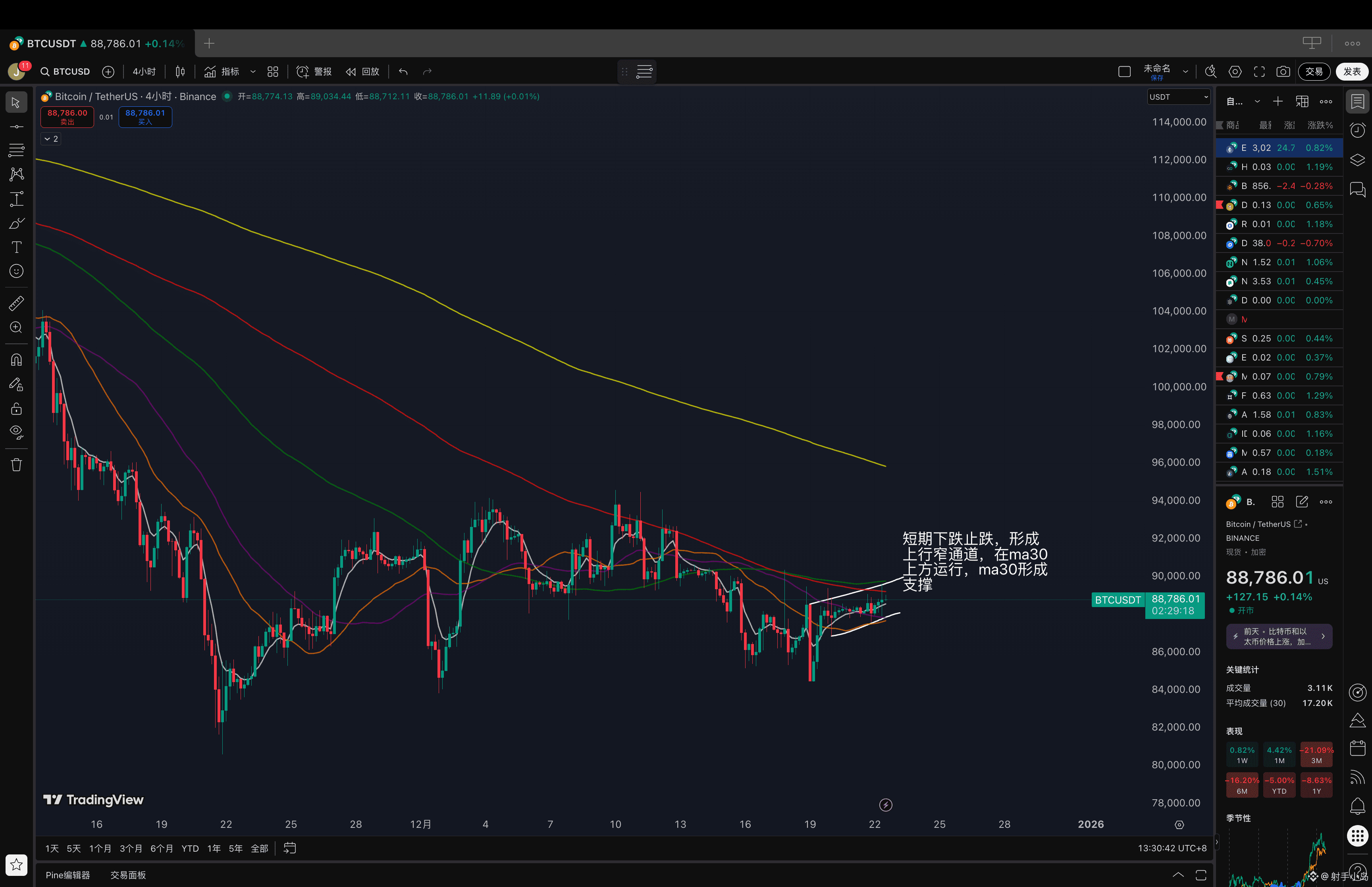Collapse the indicator legend showing 2
This screenshot has height=887, width=1372.
(x=51, y=139)
